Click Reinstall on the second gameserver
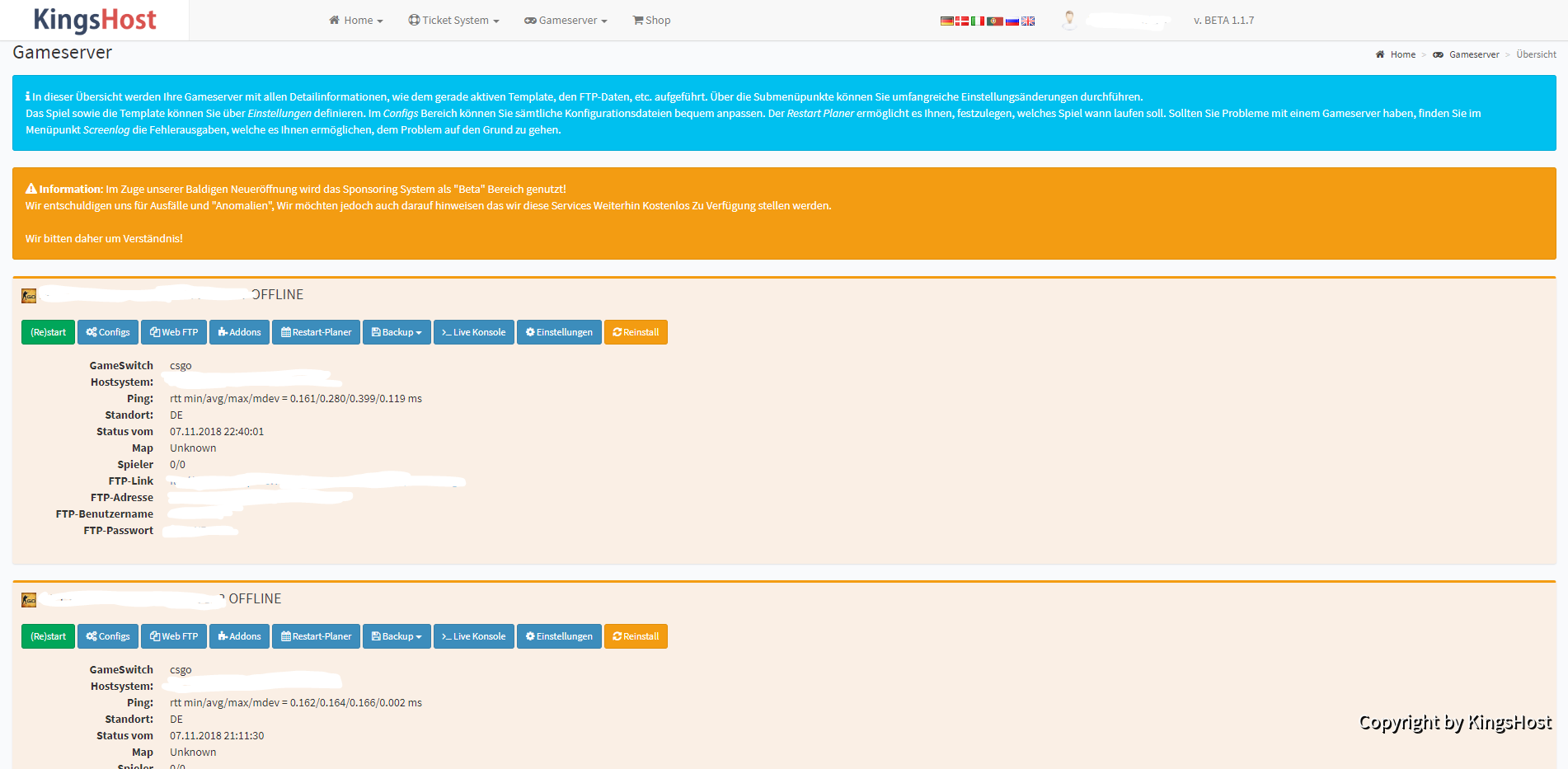 [x=636, y=636]
